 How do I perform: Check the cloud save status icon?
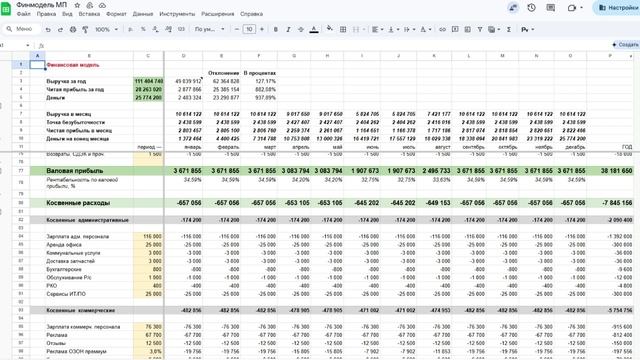click(102, 5)
